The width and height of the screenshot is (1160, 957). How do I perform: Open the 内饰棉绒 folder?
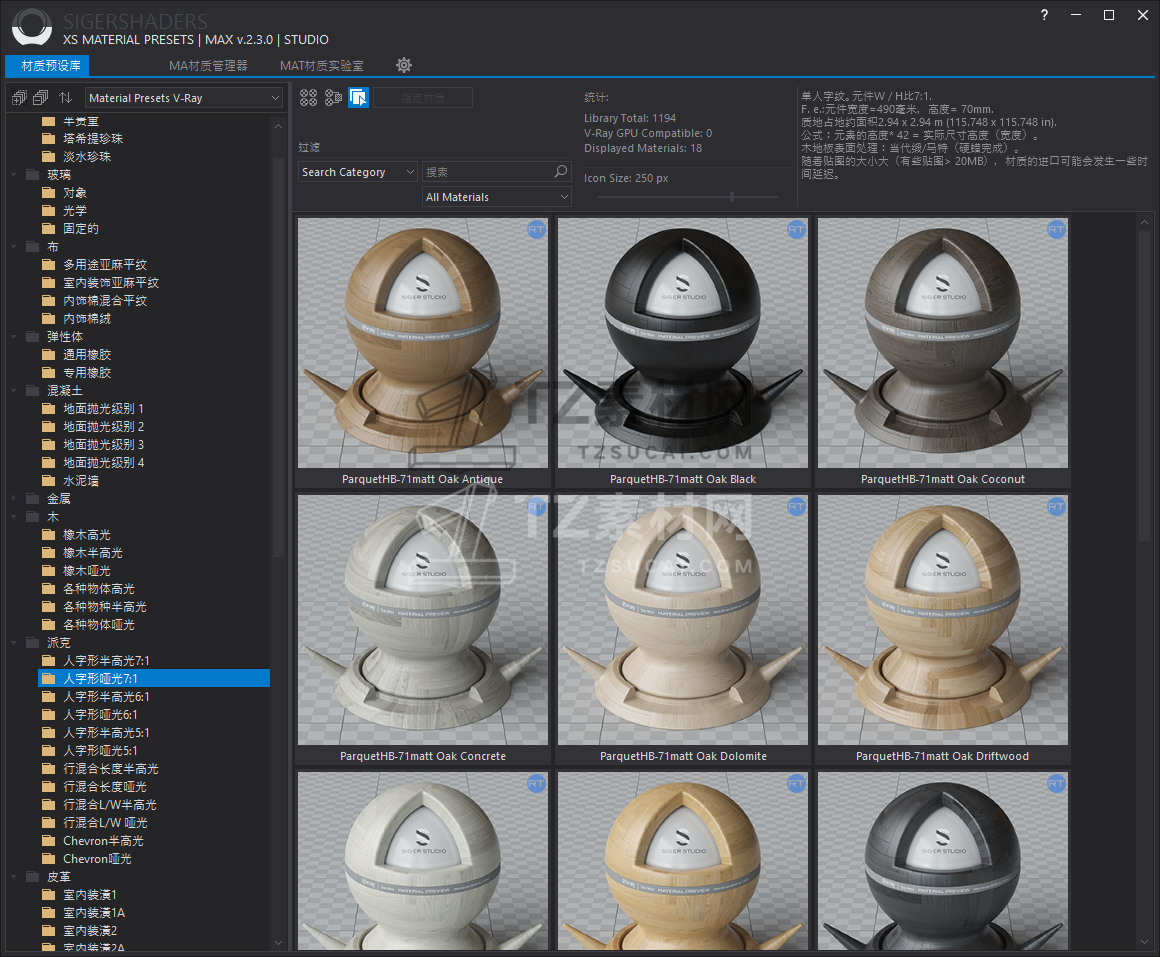pos(87,319)
